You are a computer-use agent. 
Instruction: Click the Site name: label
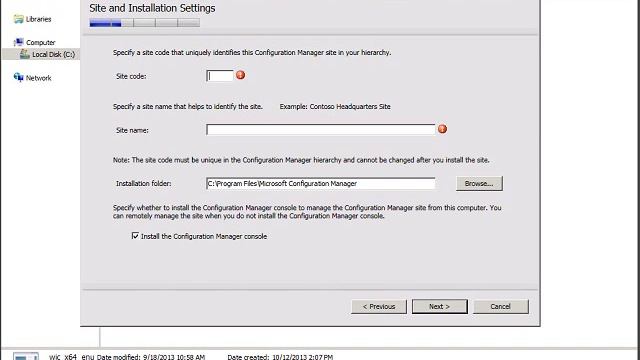(132, 131)
